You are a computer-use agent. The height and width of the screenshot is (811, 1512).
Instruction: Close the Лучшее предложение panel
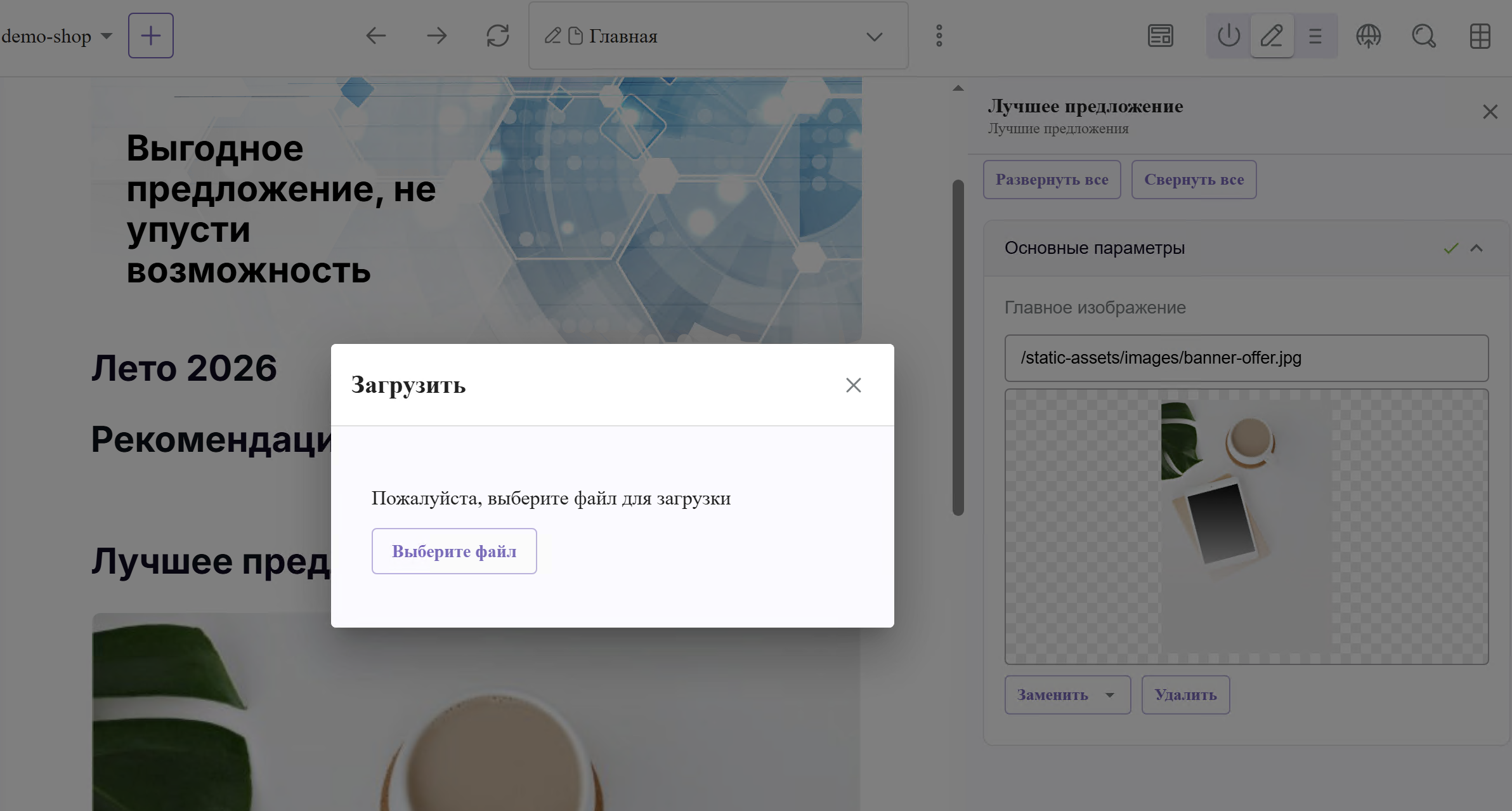1490,112
